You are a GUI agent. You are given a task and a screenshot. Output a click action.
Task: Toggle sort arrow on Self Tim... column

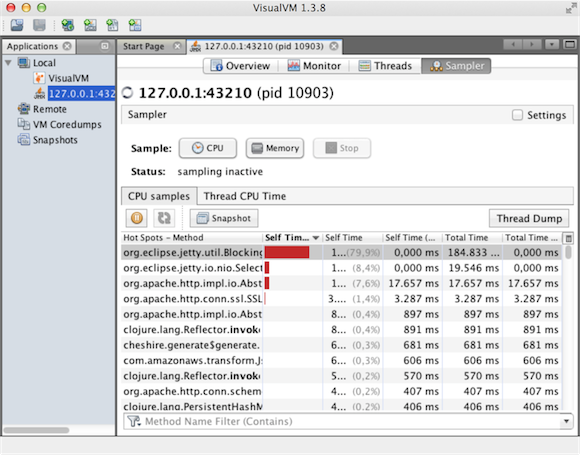coord(316,238)
